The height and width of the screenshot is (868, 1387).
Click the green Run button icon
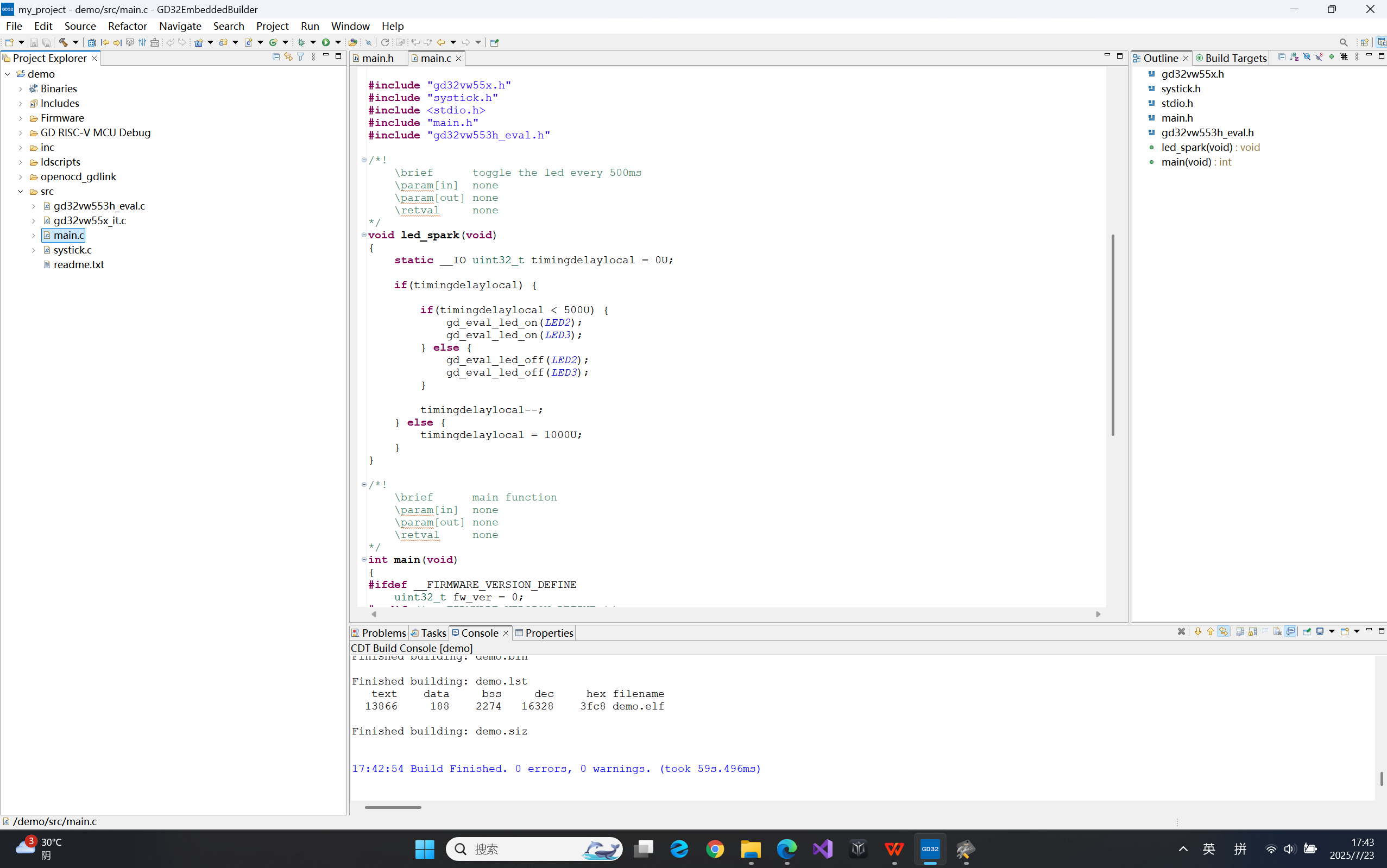point(326,42)
